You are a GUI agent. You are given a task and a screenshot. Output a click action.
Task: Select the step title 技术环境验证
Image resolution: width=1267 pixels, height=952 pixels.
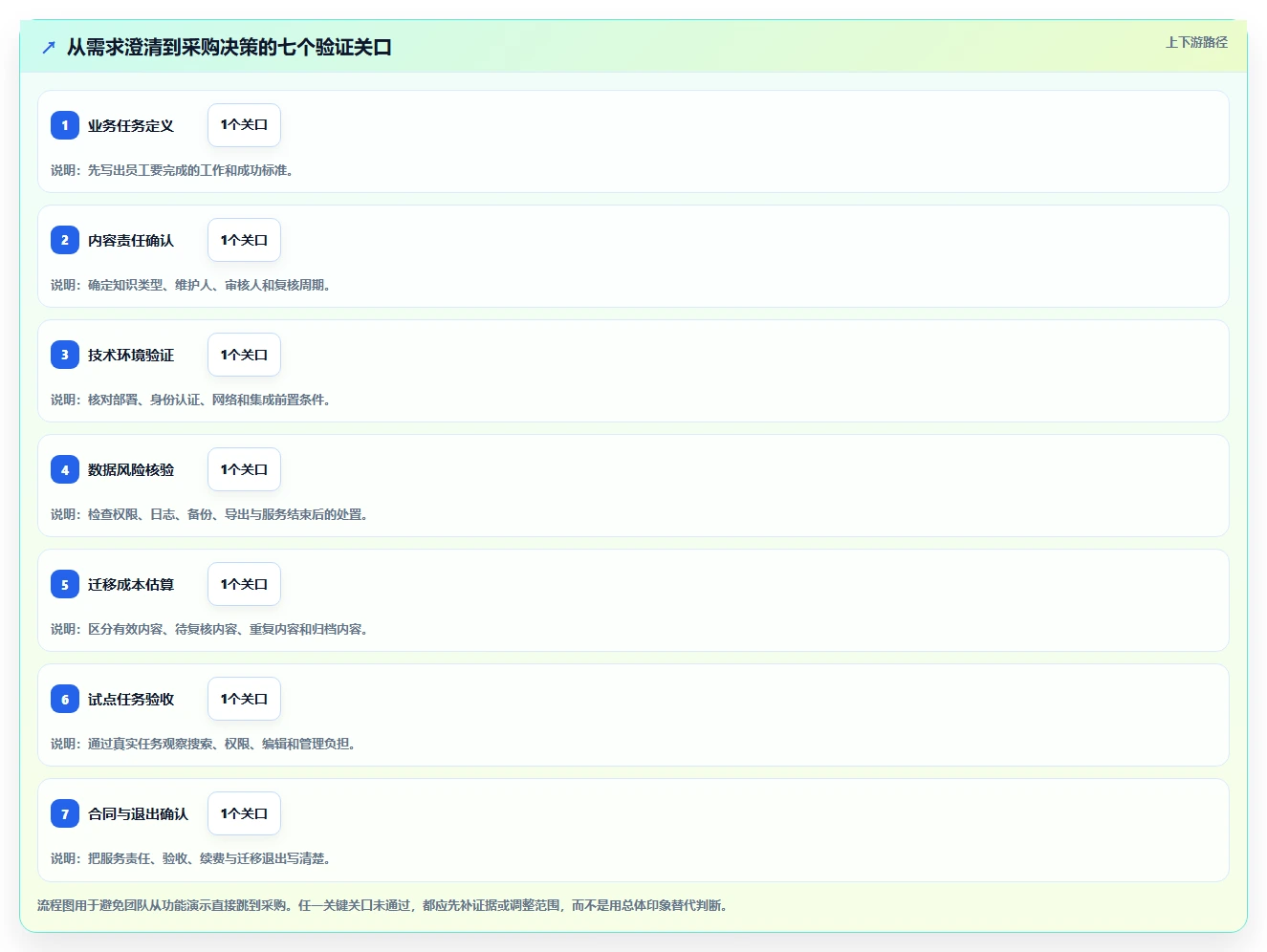coord(131,356)
